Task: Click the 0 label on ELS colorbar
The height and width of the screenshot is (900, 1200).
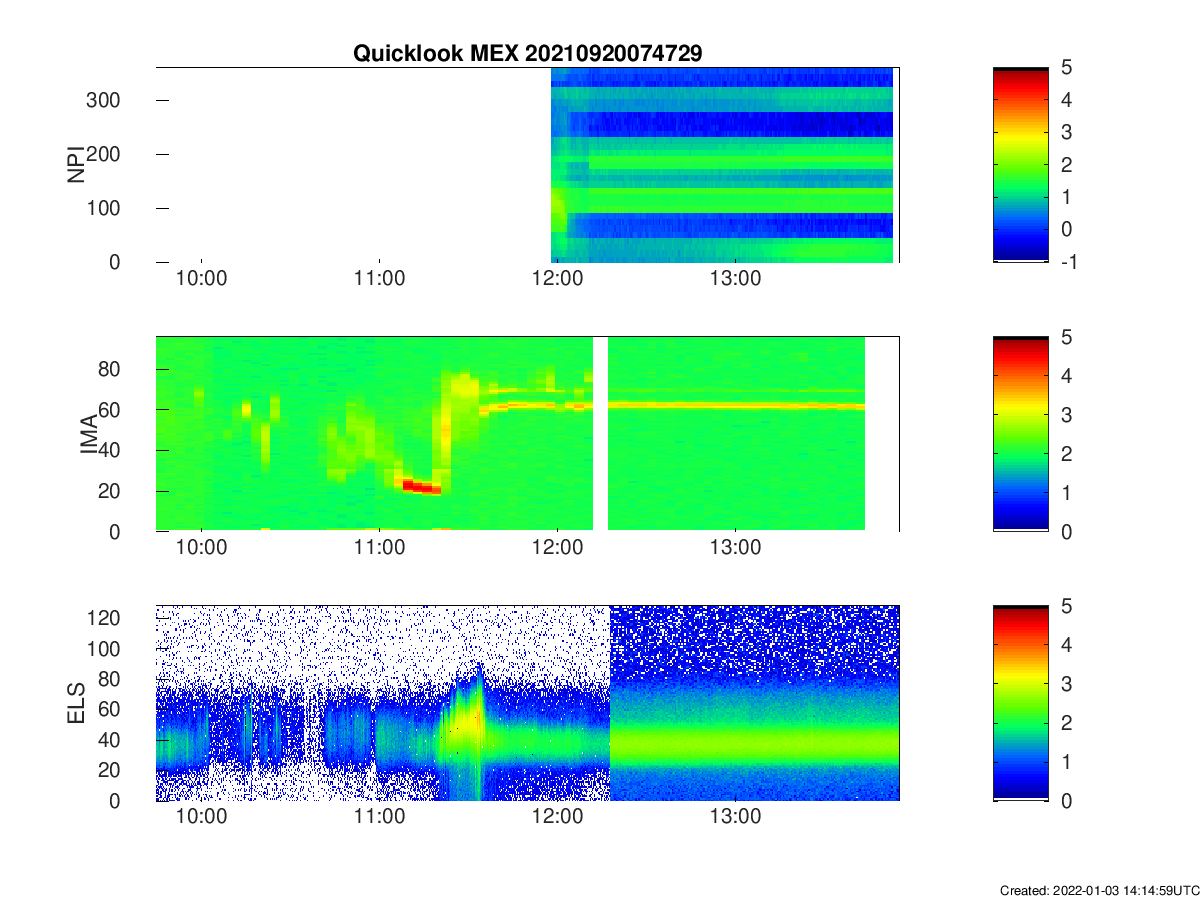Action: (x=1066, y=801)
